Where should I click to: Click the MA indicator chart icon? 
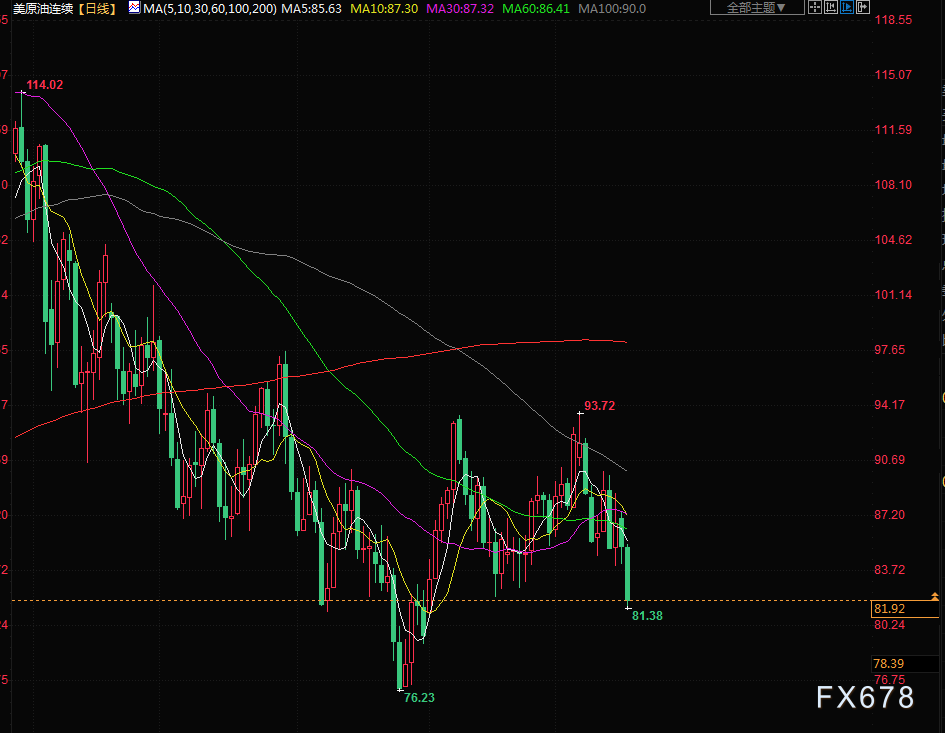point(134,8)
